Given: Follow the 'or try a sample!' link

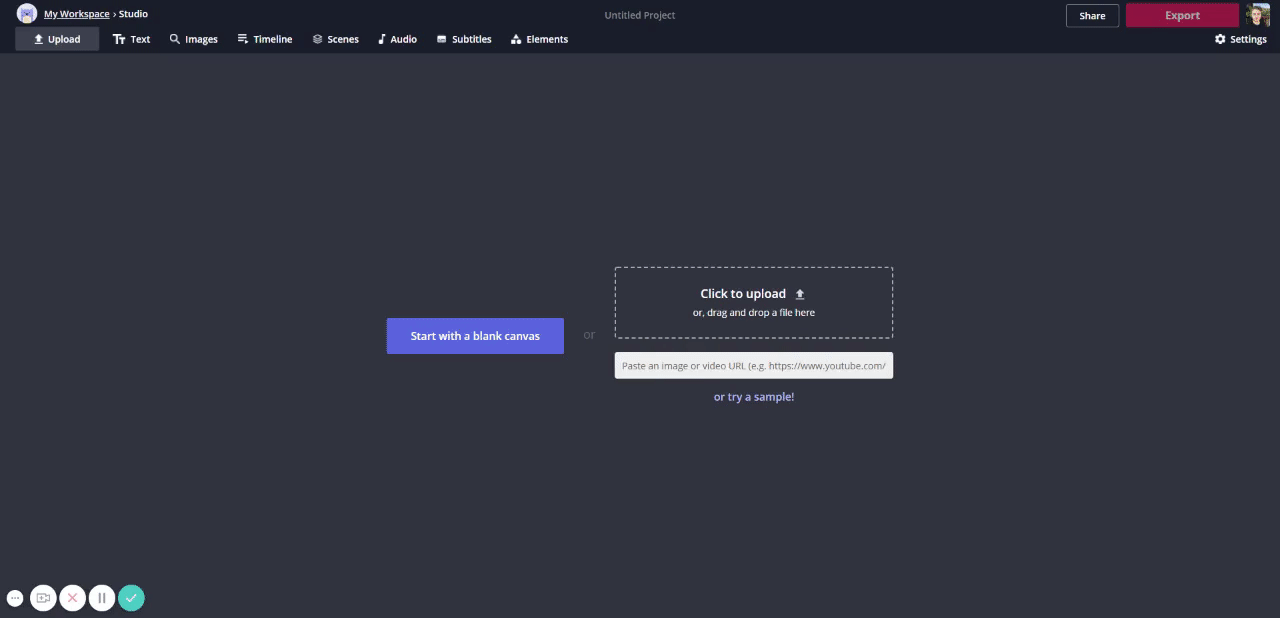Looking at the screenshot, I should click(x=754, y=397).
